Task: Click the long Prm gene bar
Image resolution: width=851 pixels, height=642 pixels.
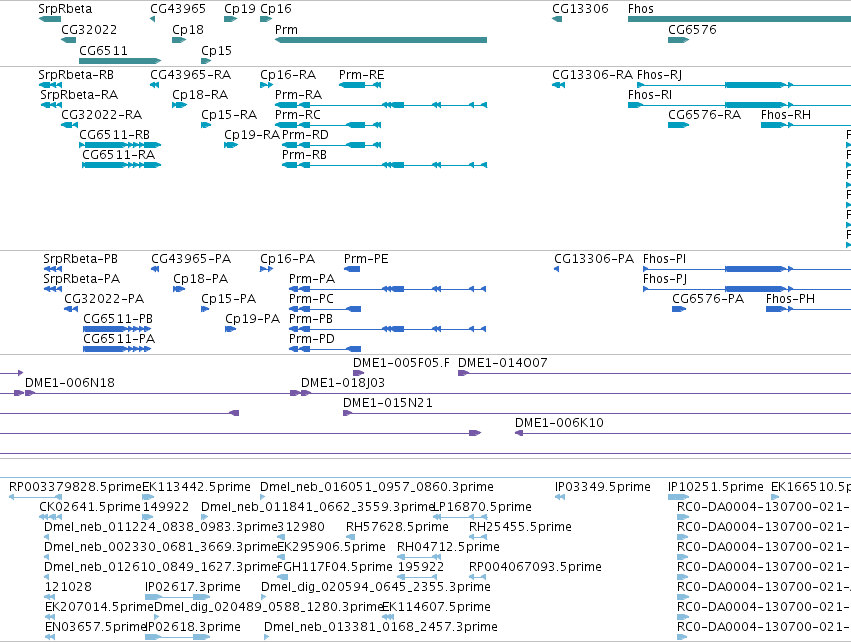Action: (x=381, y=40)
